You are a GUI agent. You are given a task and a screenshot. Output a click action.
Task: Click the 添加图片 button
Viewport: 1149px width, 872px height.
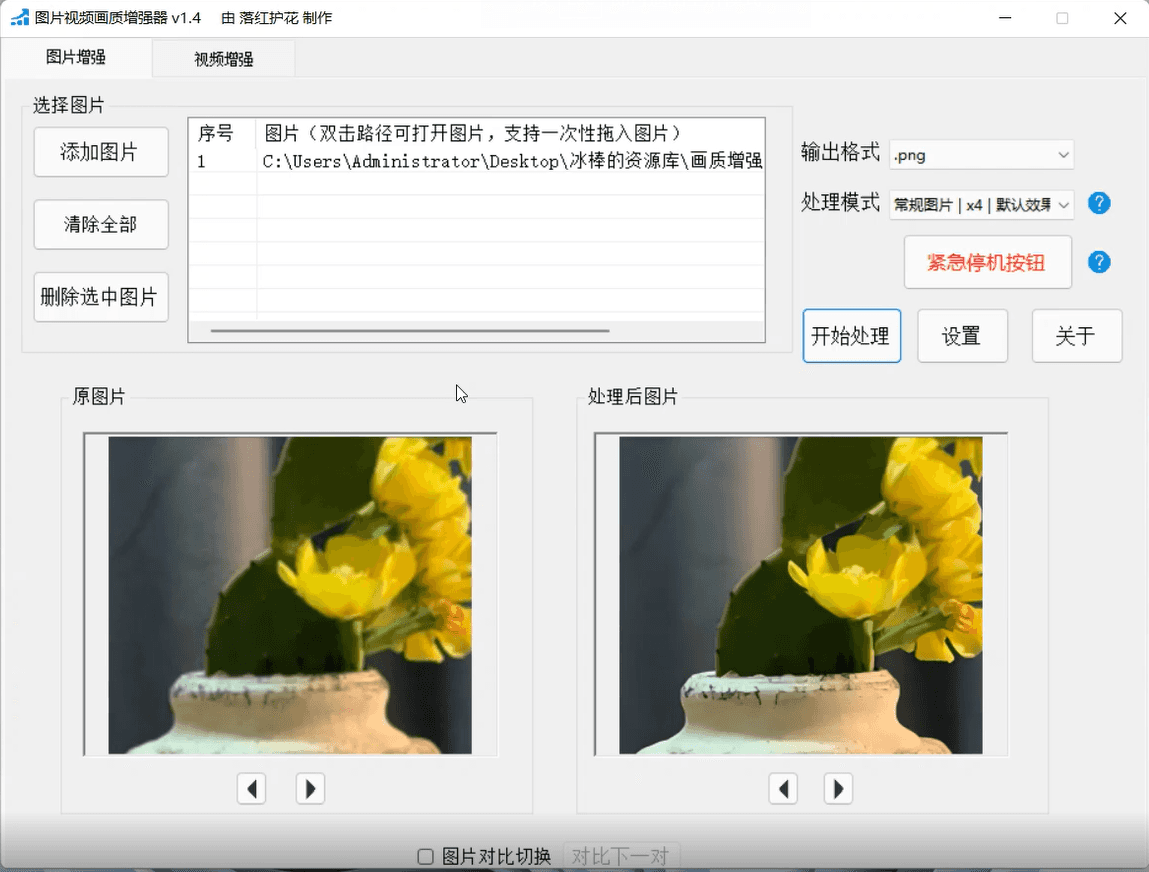point(100,152)
